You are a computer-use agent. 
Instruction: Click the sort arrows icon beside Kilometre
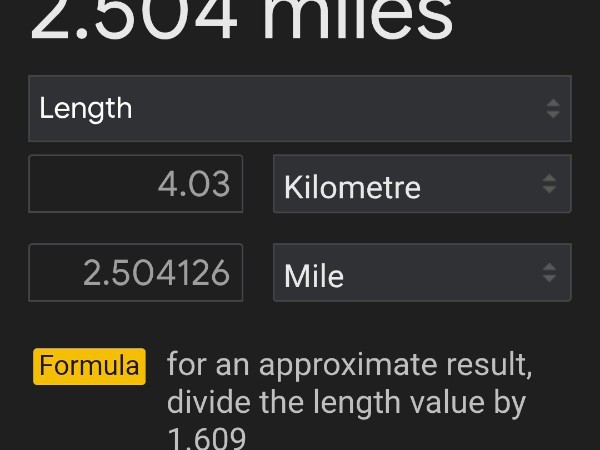pyautogui.click(x=549, y=184)
